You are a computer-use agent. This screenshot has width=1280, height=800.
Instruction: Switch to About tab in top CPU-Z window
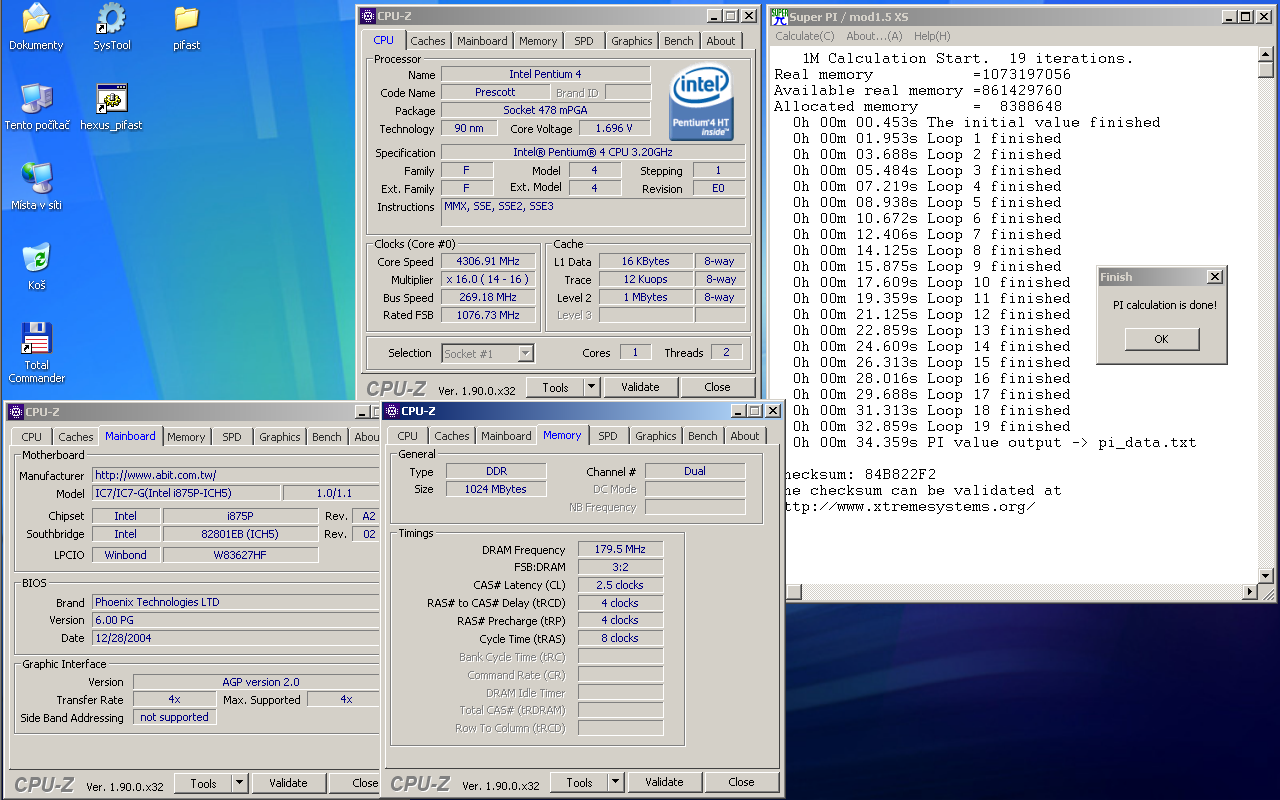click(x=721, y=41)
